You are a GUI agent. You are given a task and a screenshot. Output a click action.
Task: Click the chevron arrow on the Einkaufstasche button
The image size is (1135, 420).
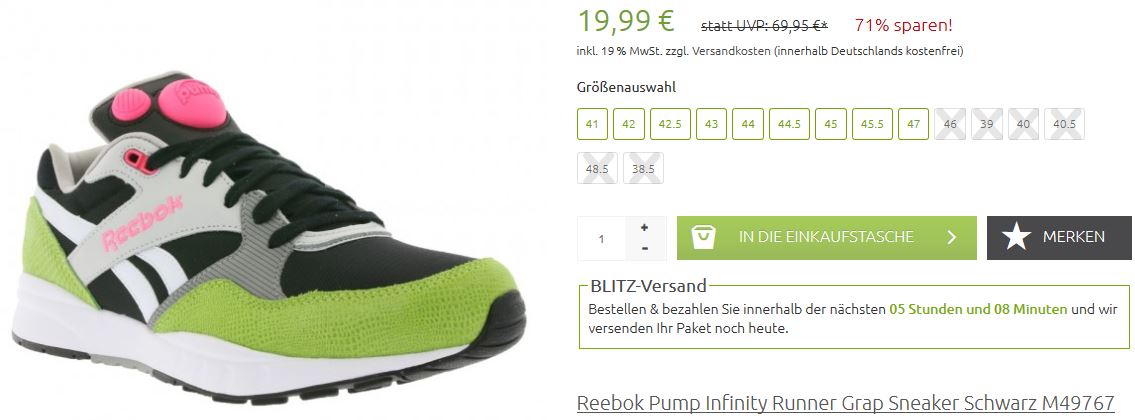click(x=951, y=237)
